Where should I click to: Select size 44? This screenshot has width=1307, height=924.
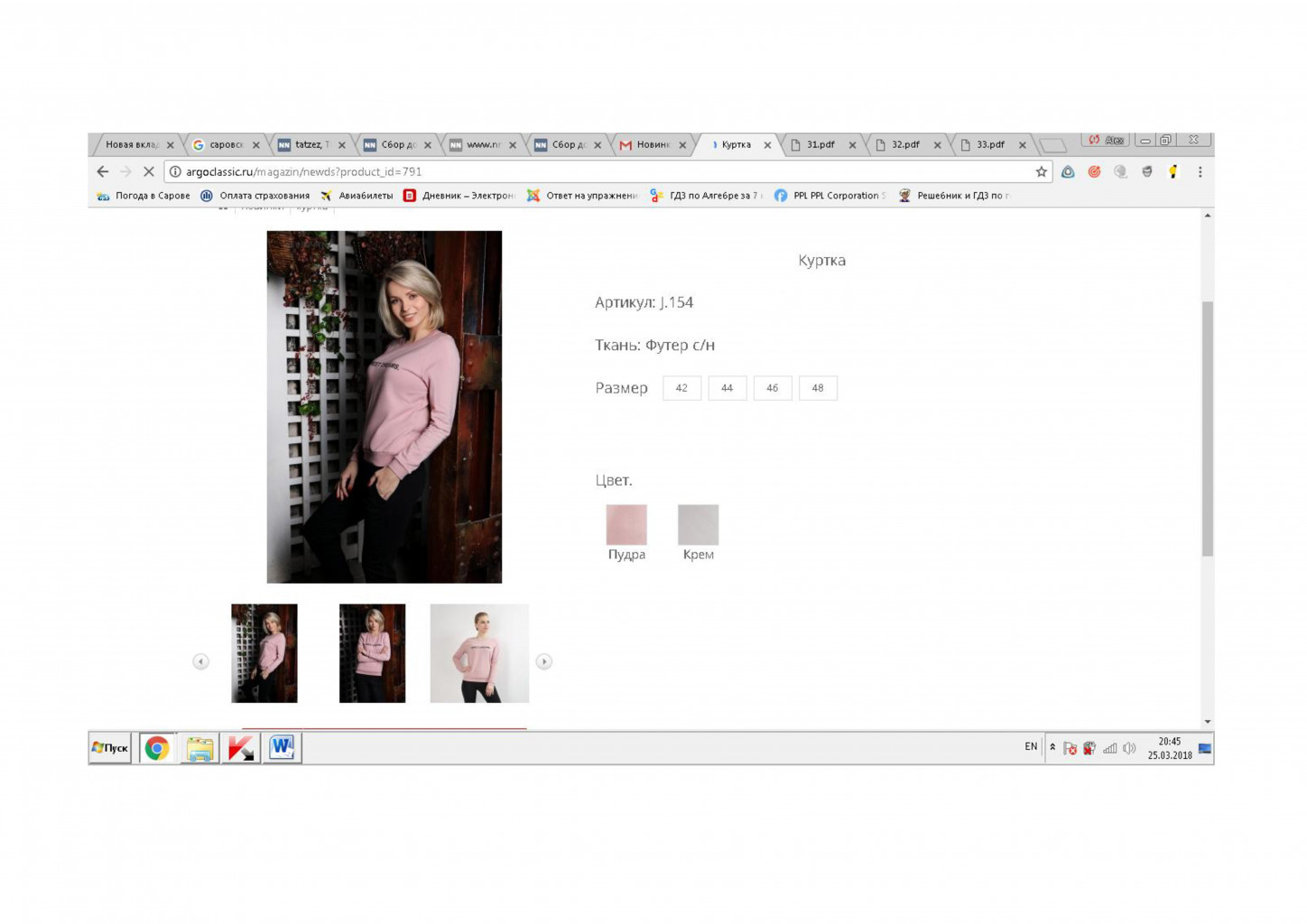(x=727, y=388)
